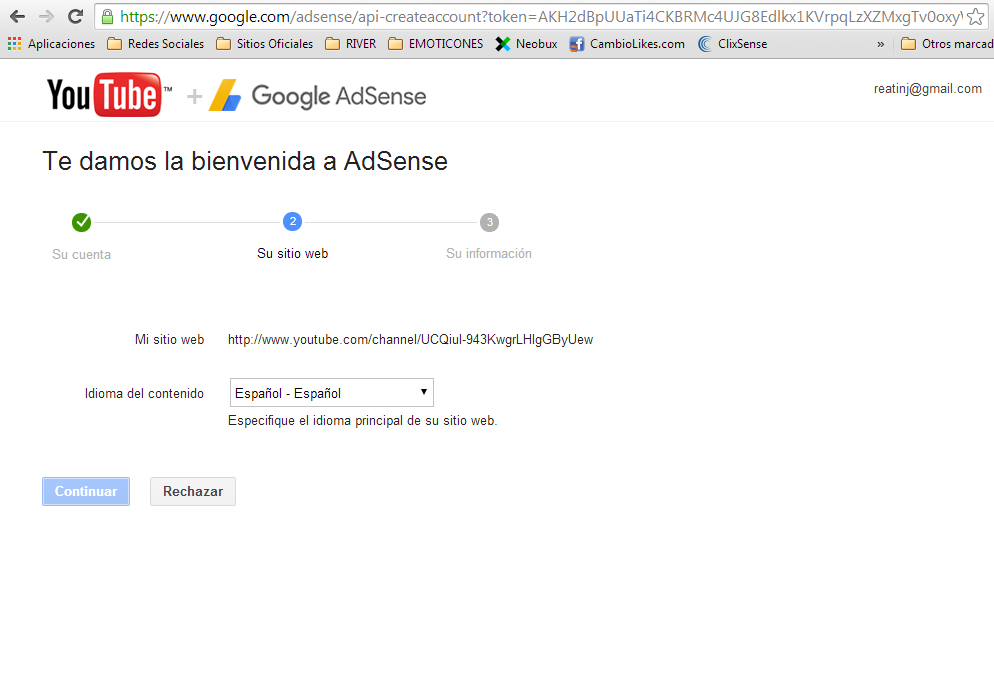This screenshot has height=696, width=994.
Task: Click the Su cuenta step label
Action: tap(81, 254)
